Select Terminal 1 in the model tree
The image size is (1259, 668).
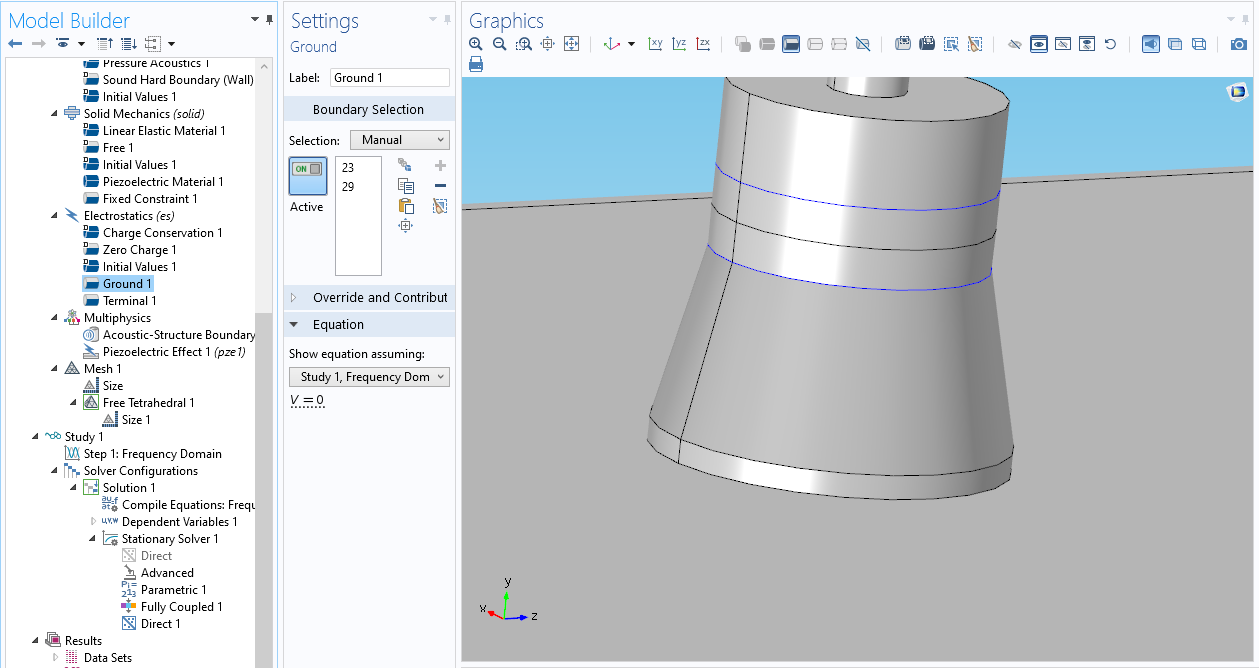click(x=129, y=301)
